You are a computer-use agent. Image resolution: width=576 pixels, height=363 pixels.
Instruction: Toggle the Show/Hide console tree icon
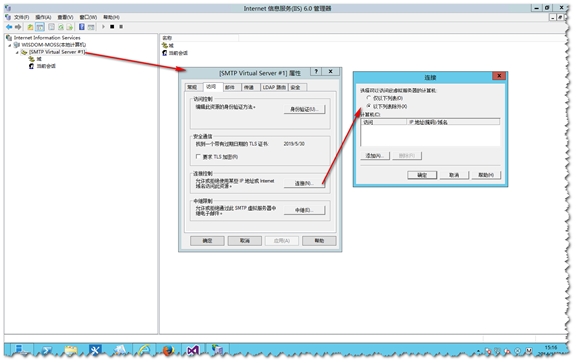(40, 27)
